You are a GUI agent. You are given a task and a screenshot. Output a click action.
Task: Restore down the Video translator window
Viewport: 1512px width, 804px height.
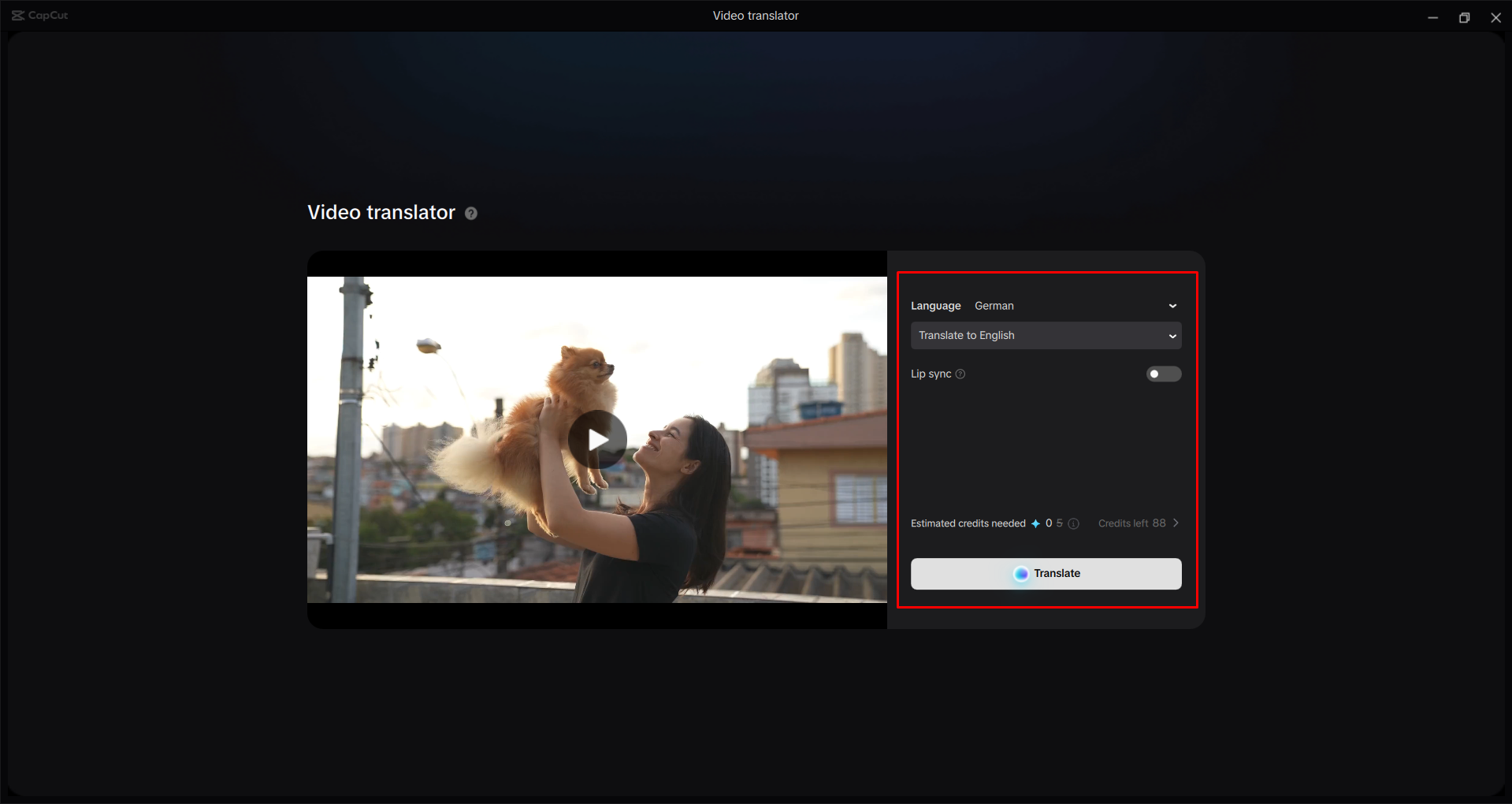point(1464,17)
